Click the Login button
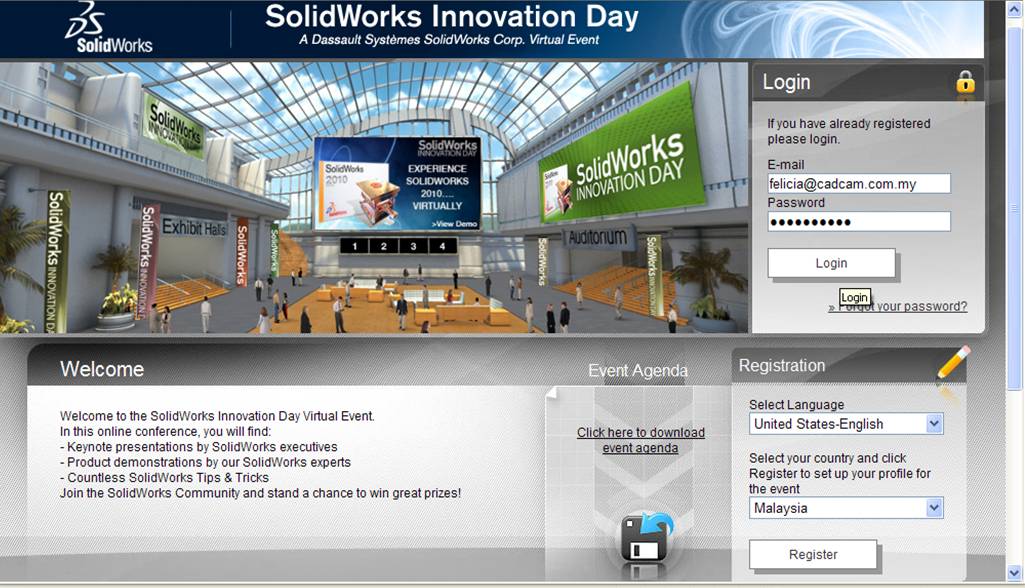This screenshot has height=588, width=1025. pyautogui.click(x=832, y=263)
